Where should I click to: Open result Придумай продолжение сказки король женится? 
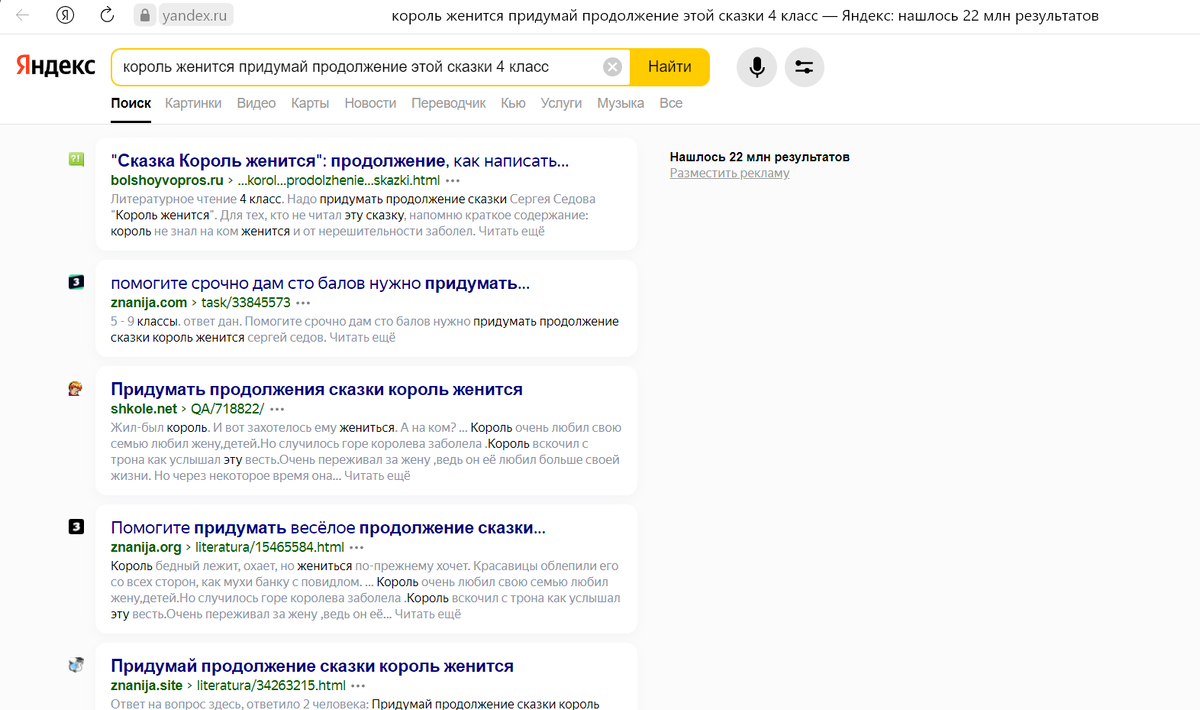312,666
